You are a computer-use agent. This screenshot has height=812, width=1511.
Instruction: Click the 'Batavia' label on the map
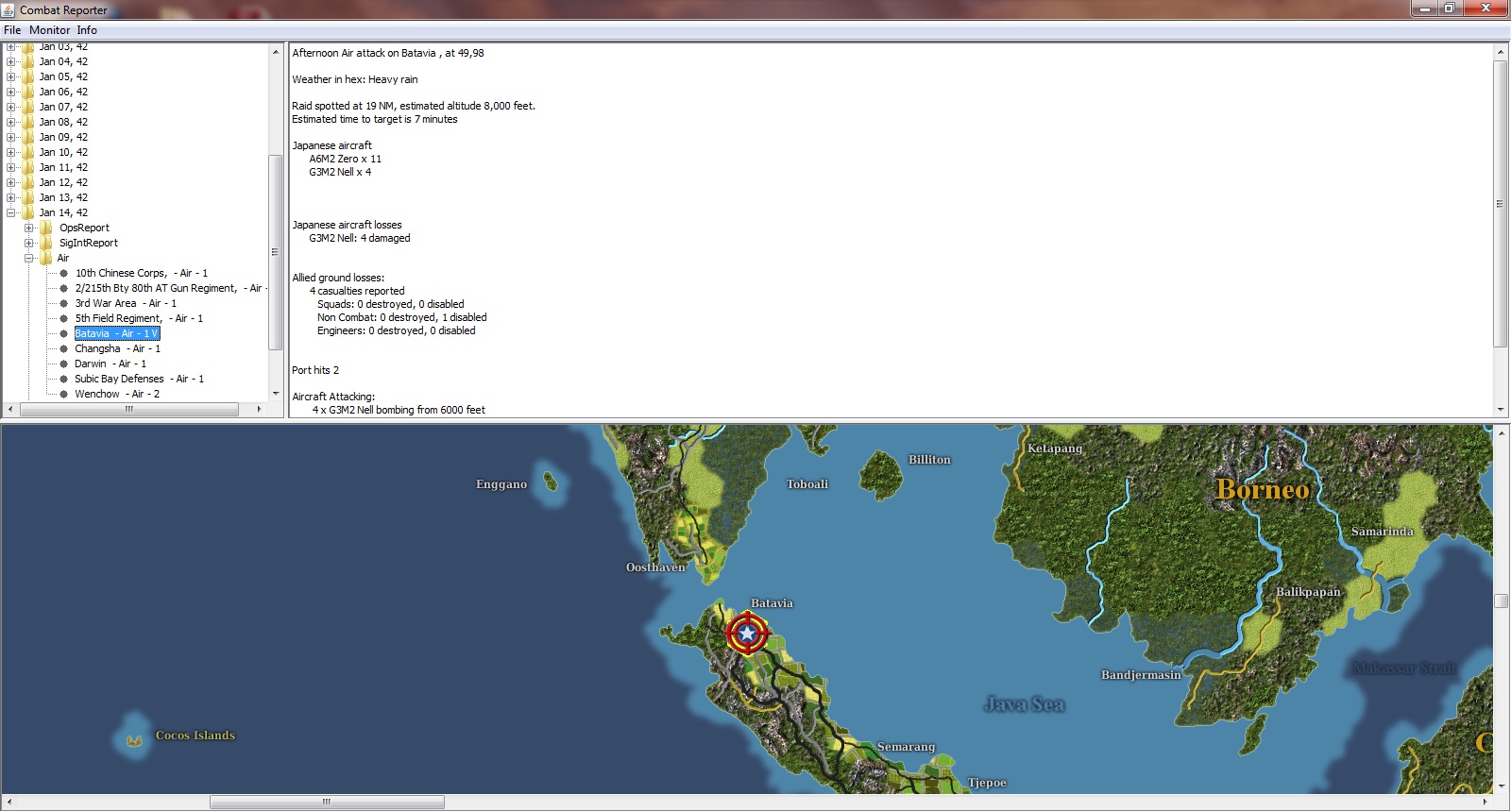click(772, 603)
